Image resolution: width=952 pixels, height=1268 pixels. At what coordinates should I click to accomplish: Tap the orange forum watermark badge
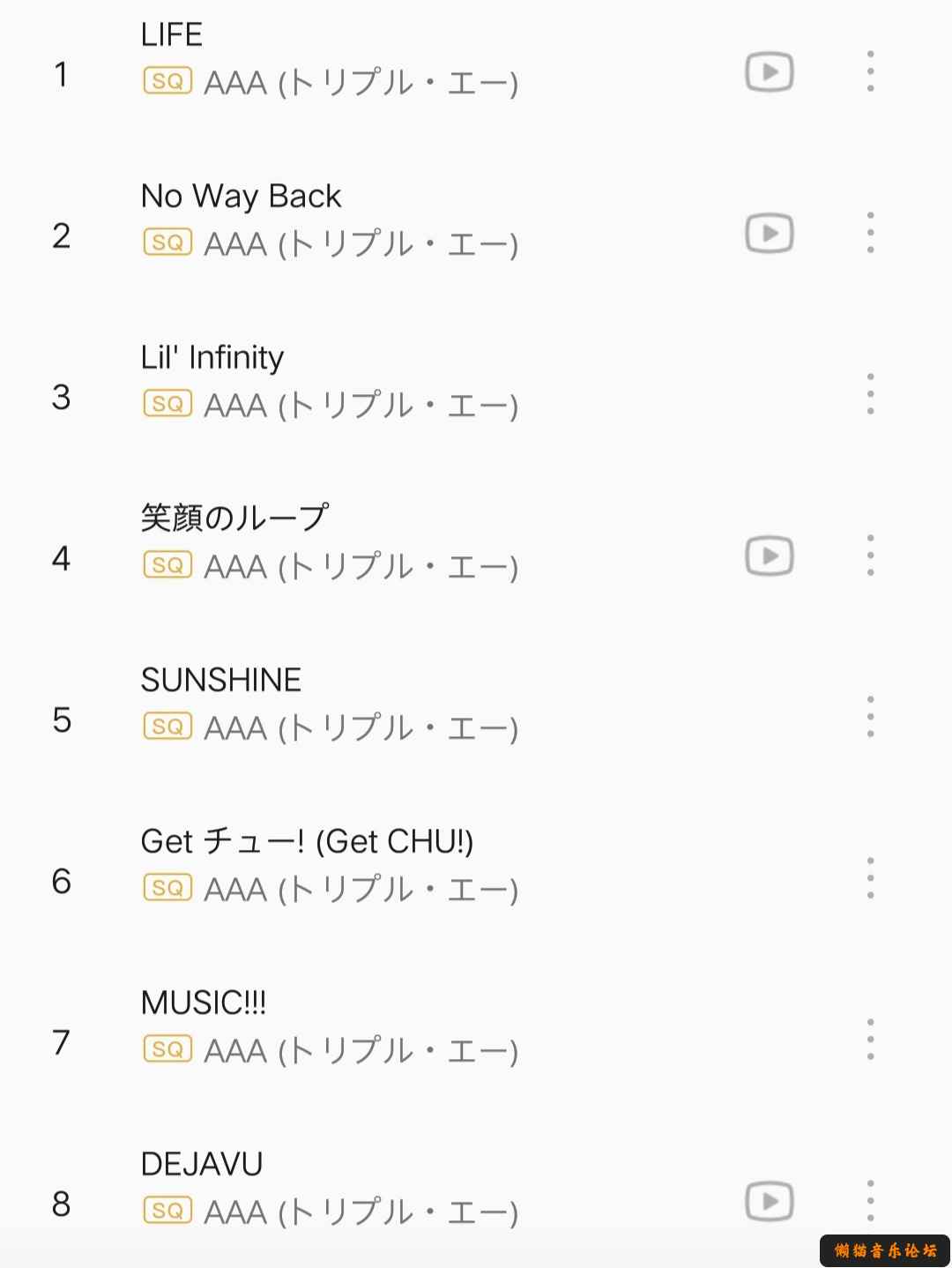(885, 1250)
